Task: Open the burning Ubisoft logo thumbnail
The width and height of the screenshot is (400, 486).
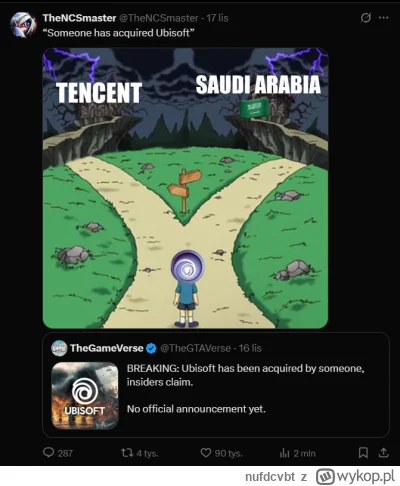Action: pyautogui.click(x=85, y=395)
